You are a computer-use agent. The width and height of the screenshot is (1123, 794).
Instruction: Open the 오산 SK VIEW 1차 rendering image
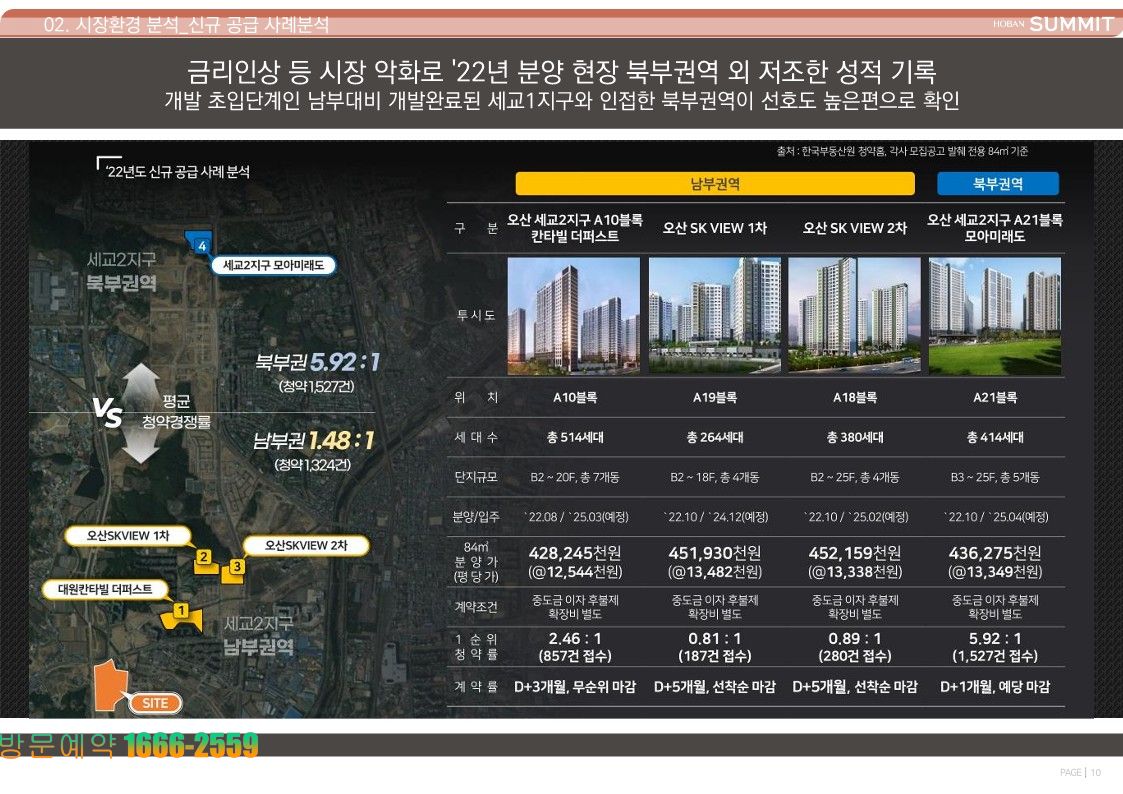[714, 316]
